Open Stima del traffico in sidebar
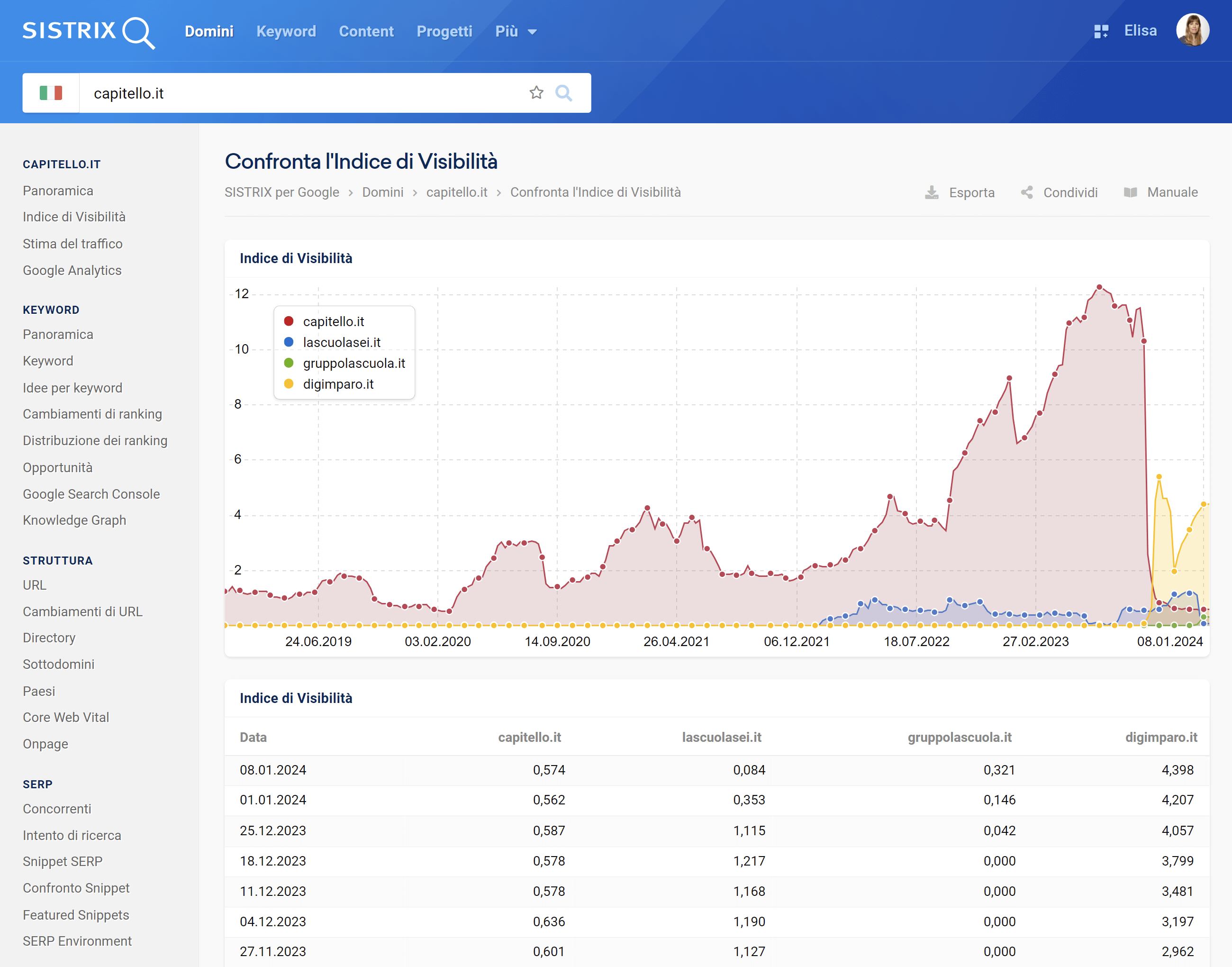The height and width of the screenshot is (967, 1232). (72, 244)
